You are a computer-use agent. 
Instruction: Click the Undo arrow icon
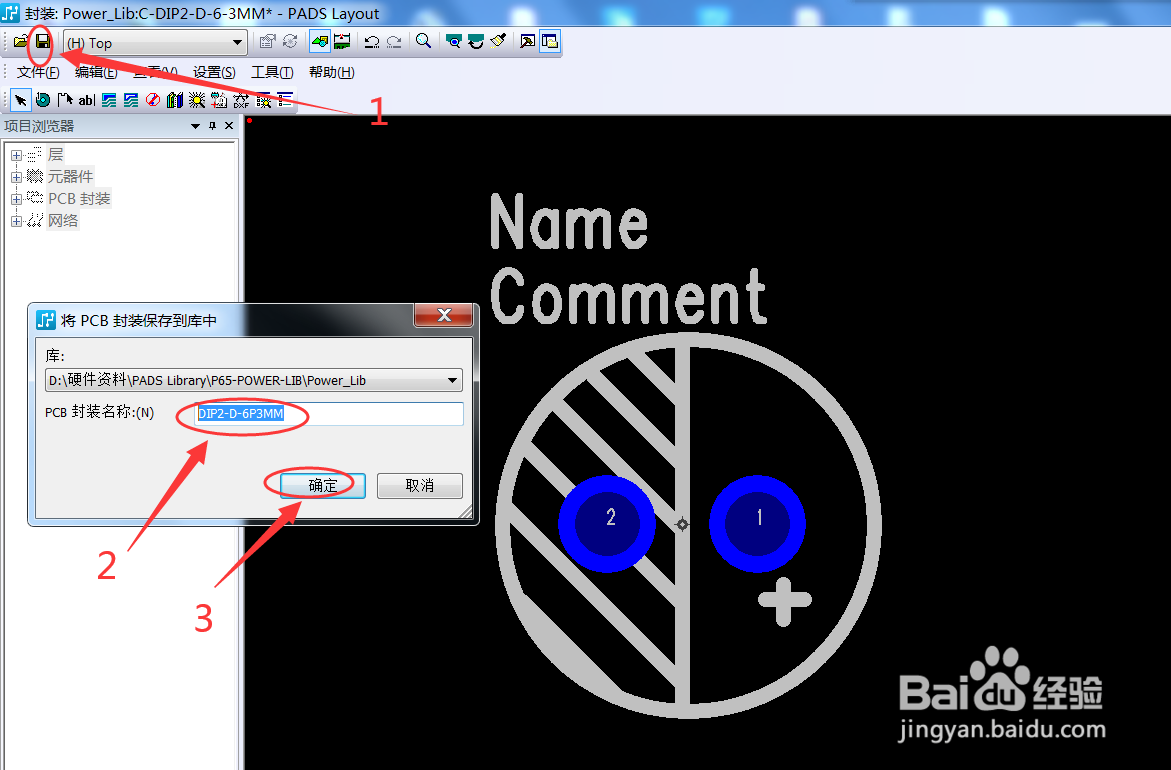[371, 42]
